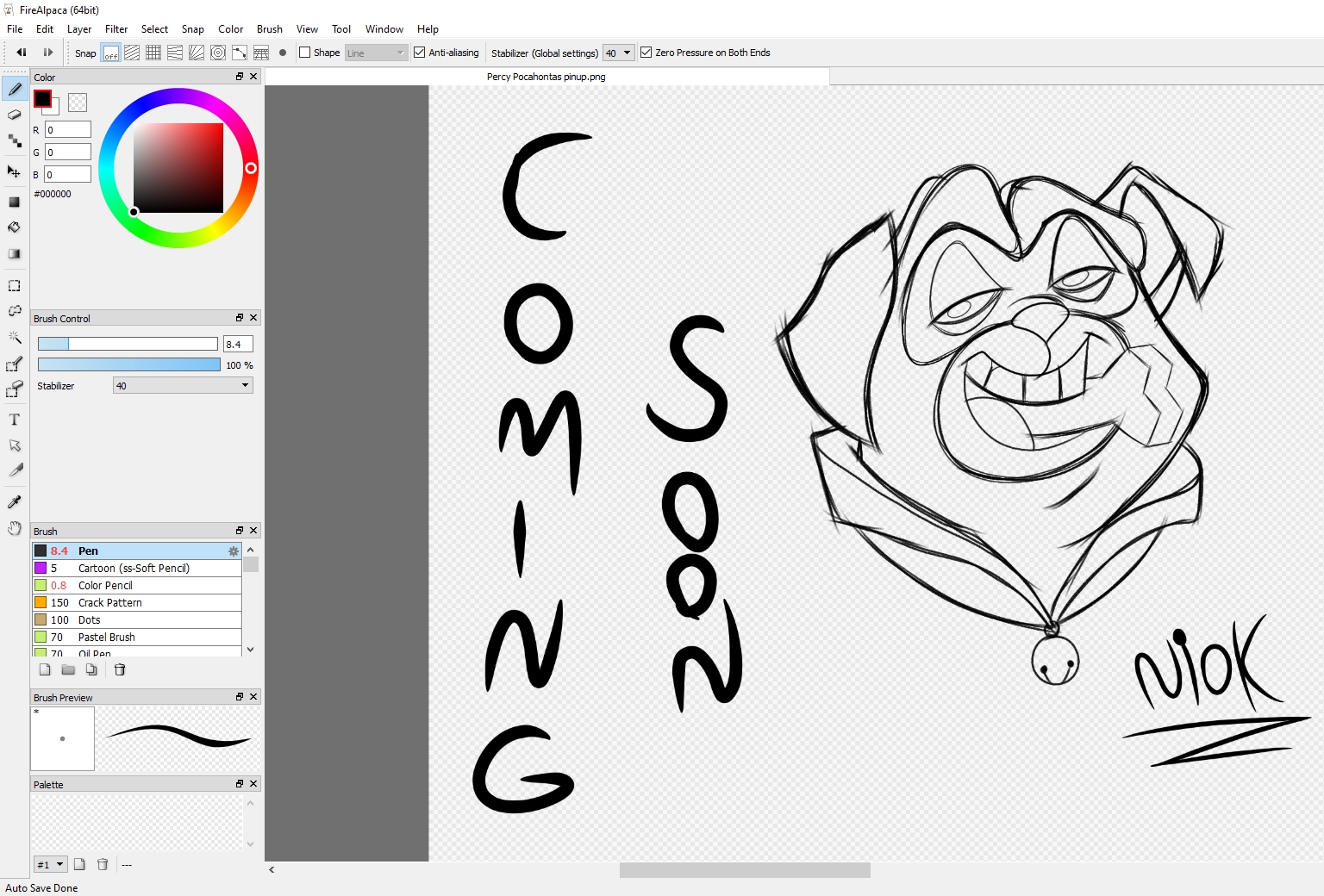Select the Select Eraser tool
The image size is (1324, 896).
coord(15,390)
